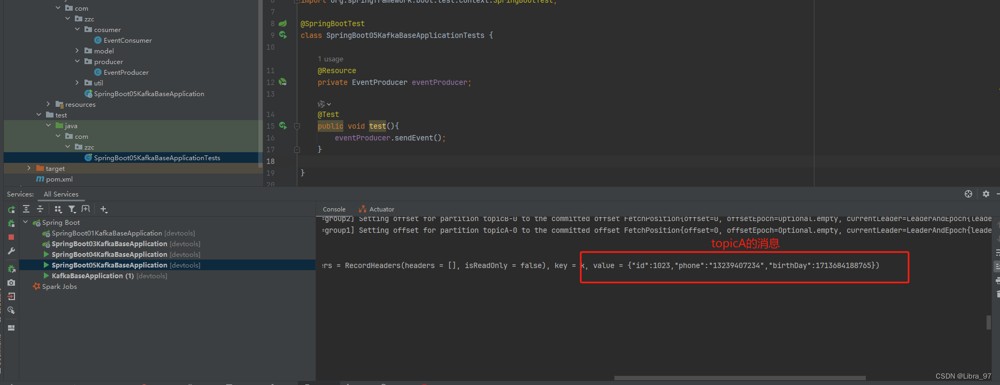1000x385 pixels.
Task: Switch to the Console tab
Action: click(334, 209)
